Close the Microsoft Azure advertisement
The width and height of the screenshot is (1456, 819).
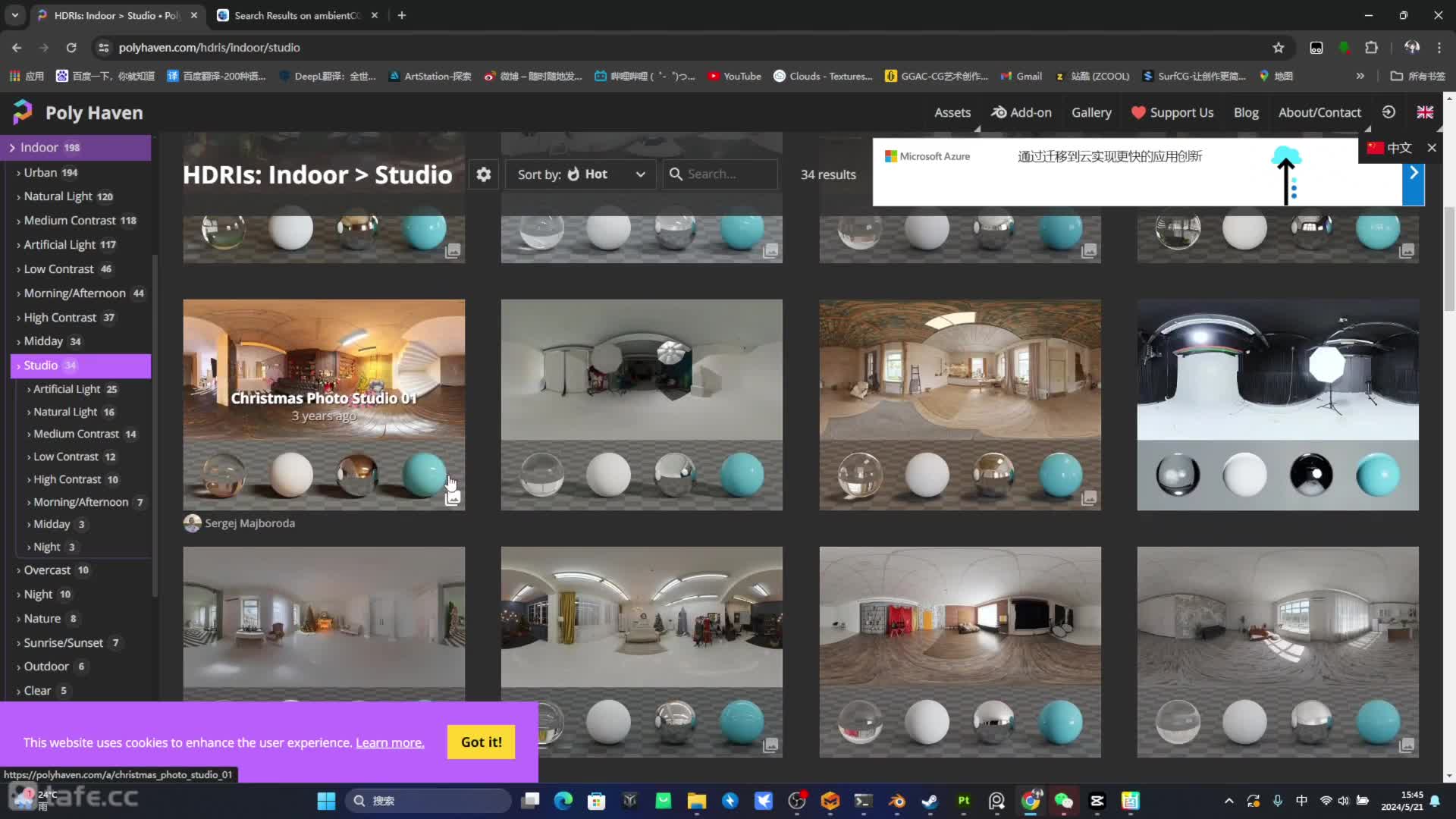(x=1432, y=148)
